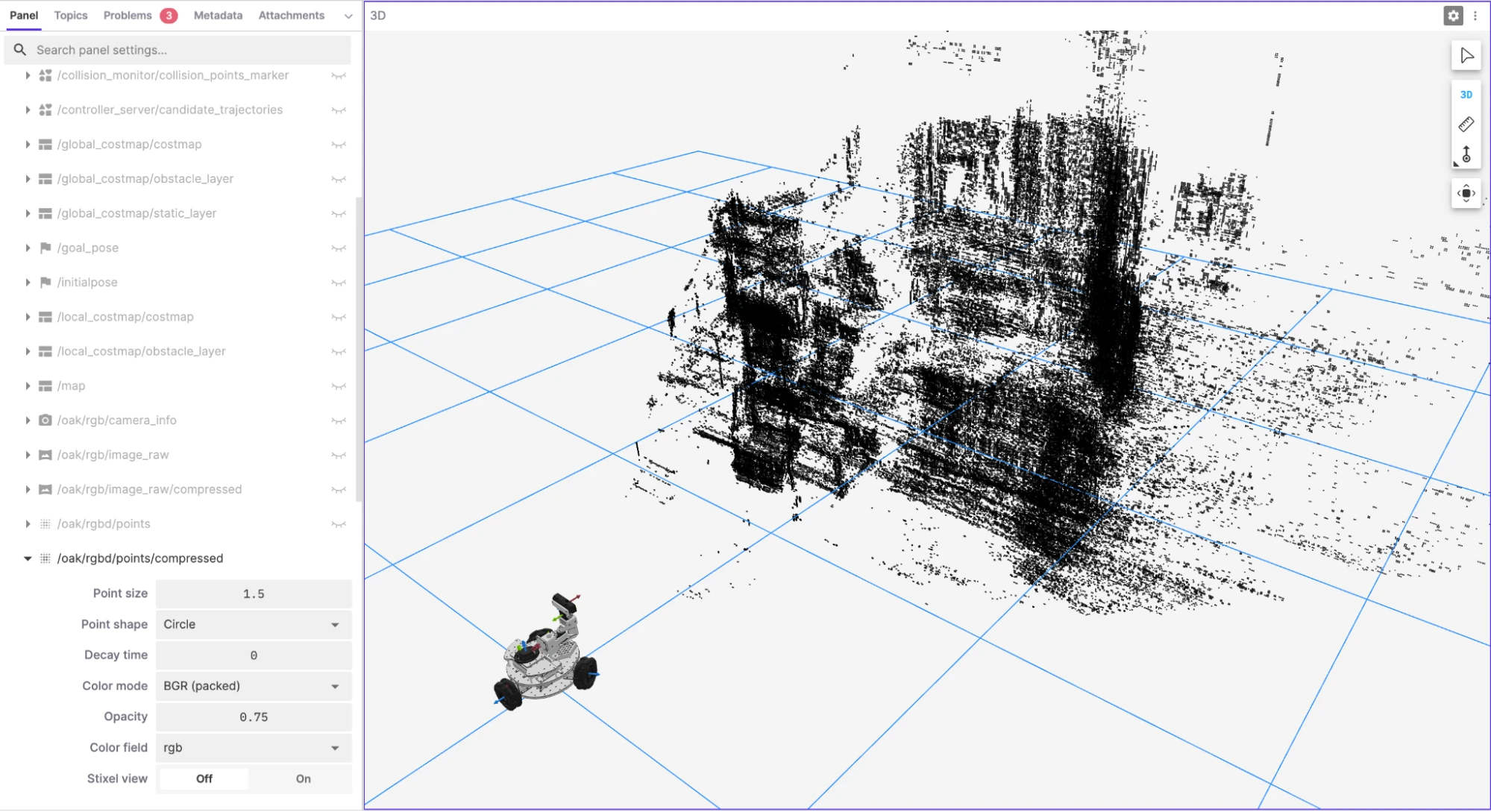Click marker icon for candidate_trajectories topic

(45, 110)
